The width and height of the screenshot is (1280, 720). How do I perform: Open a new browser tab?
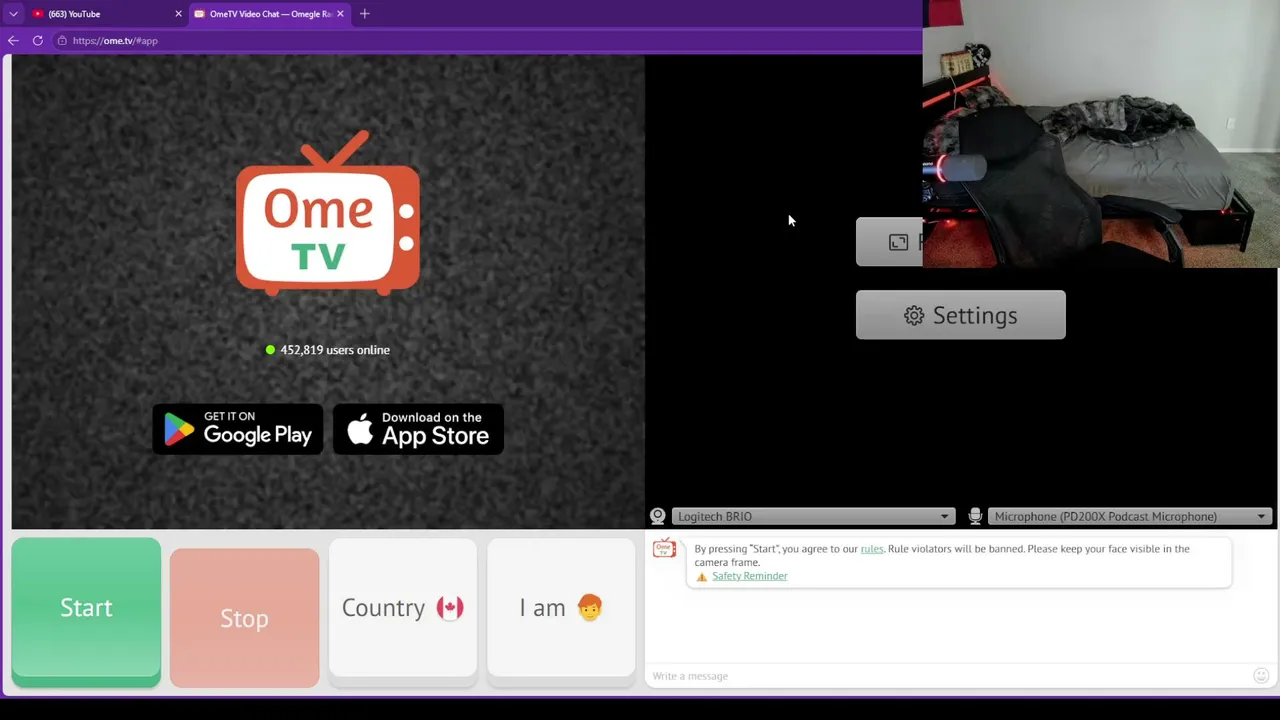tap(365, 14)
